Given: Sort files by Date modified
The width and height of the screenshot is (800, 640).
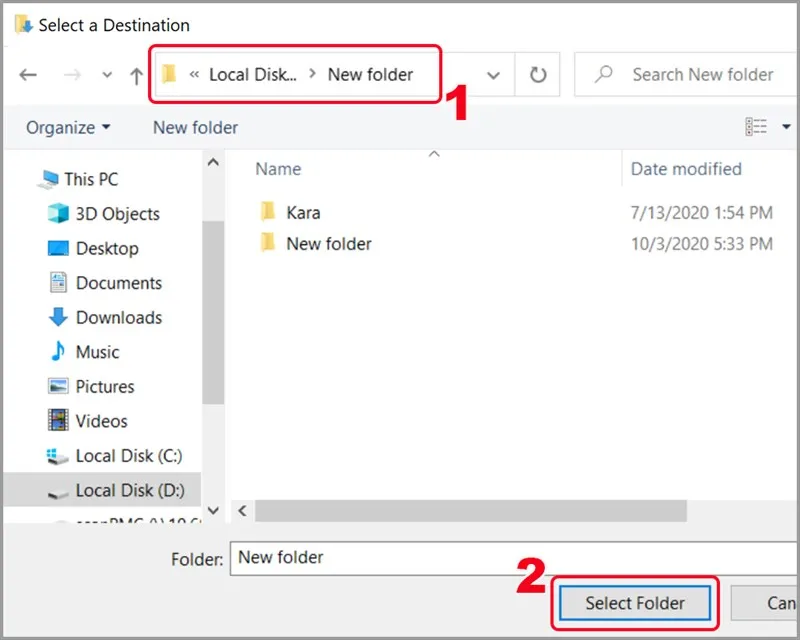Looking at the screenshot, I should 685,168.
